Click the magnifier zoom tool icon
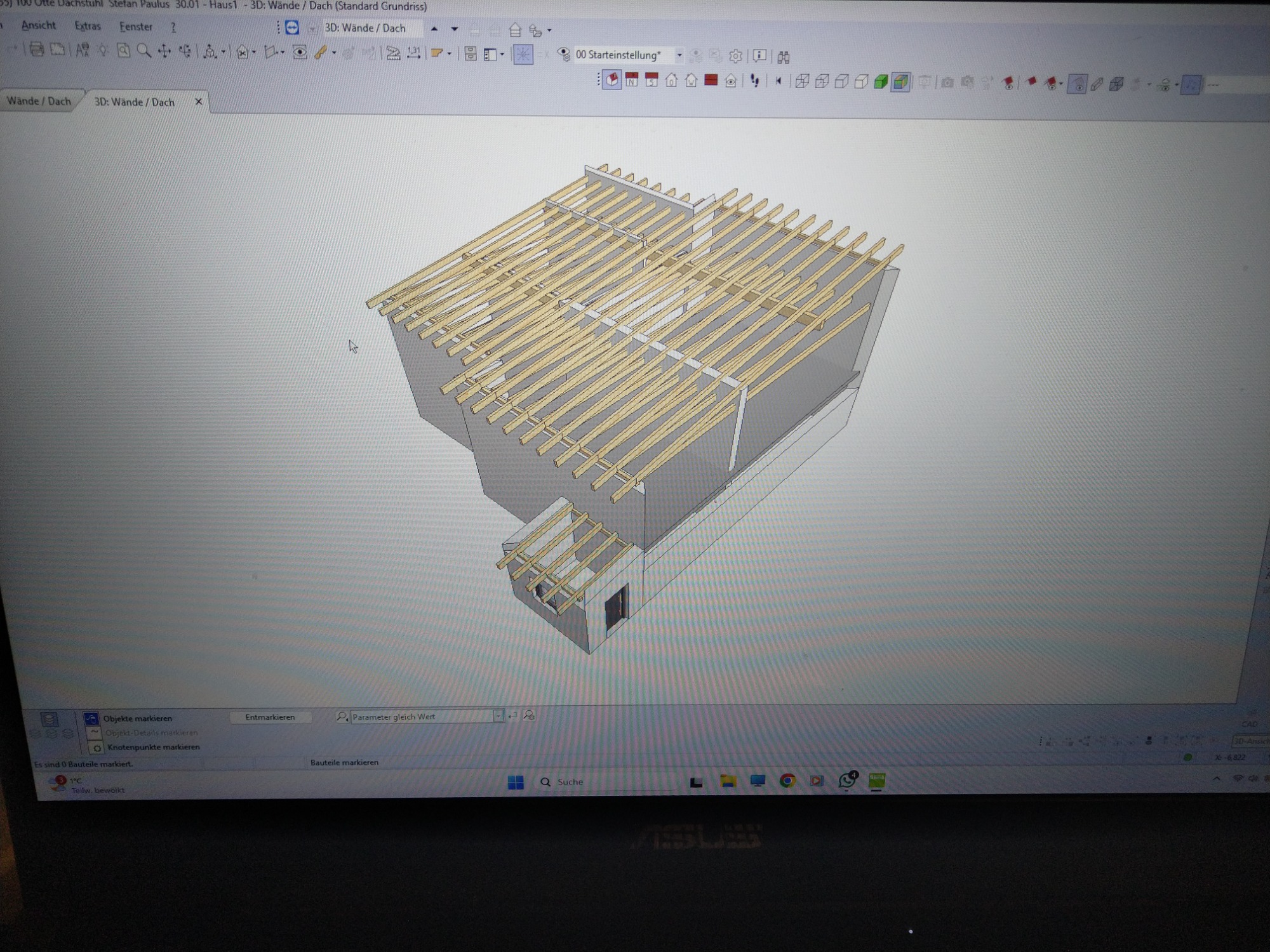Viewport: 1270px width, 952px height. click(144, 51)
